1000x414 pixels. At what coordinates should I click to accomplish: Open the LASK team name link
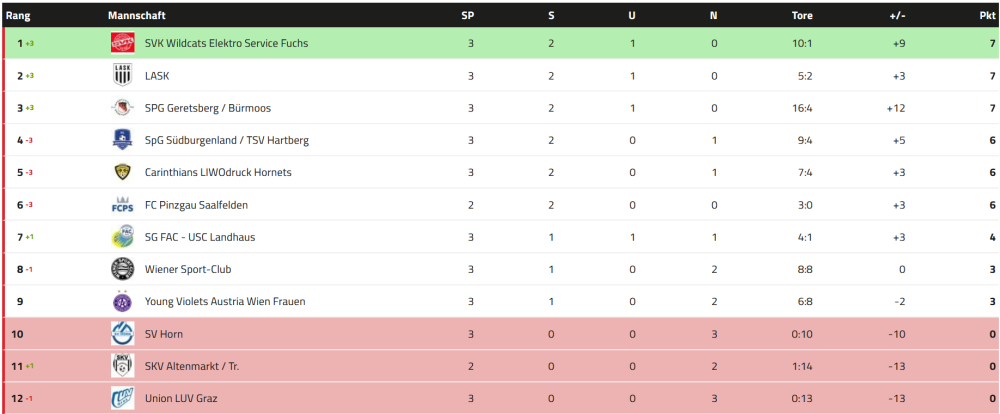(x=157, y=76)
